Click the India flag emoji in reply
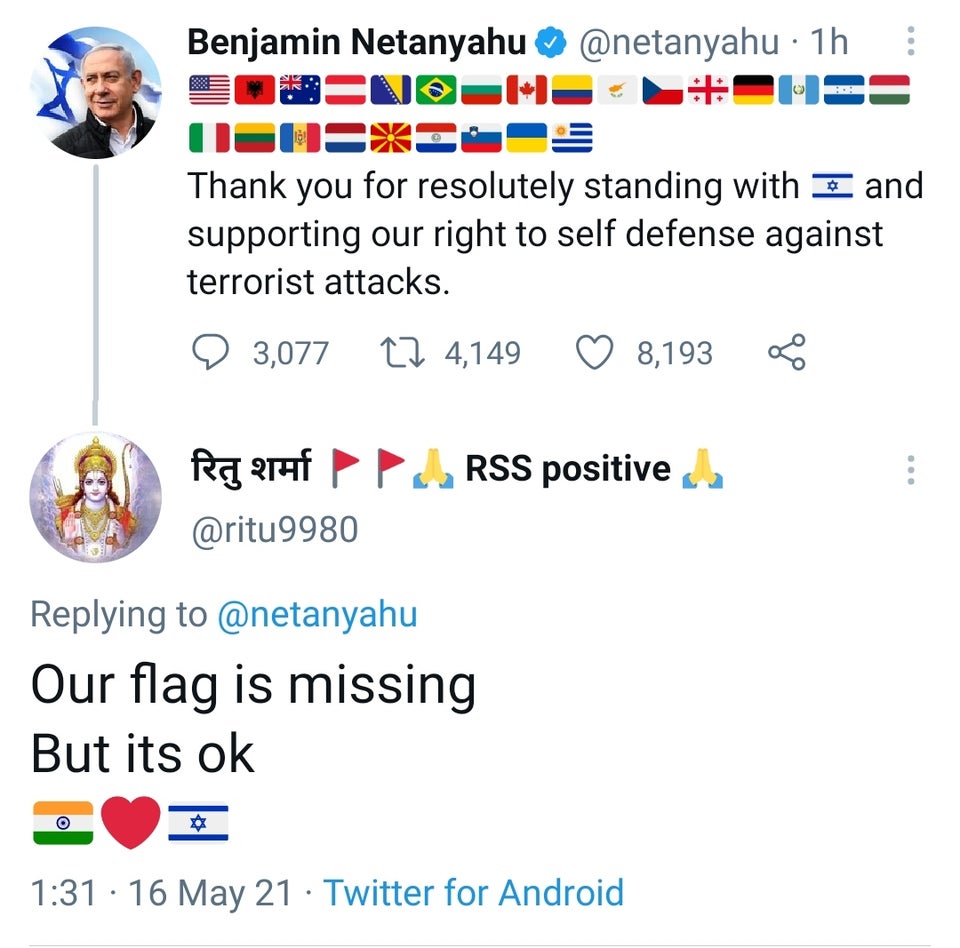 coord(62,822)
